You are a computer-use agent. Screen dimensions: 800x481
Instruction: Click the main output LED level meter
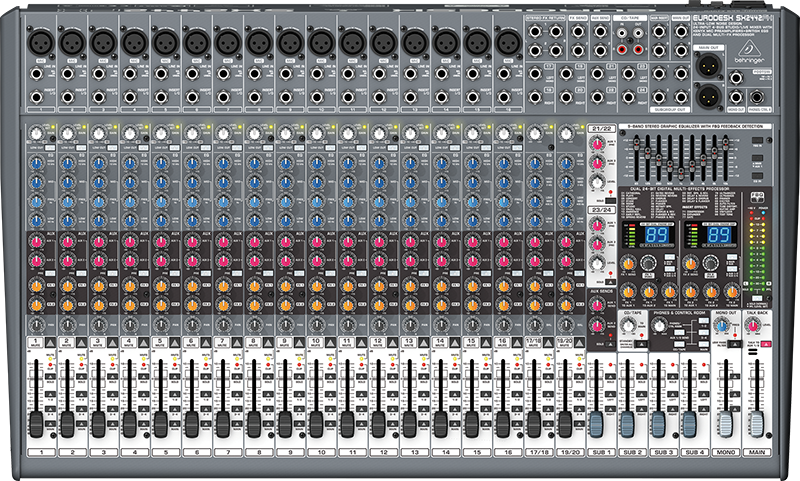[758, 250]
